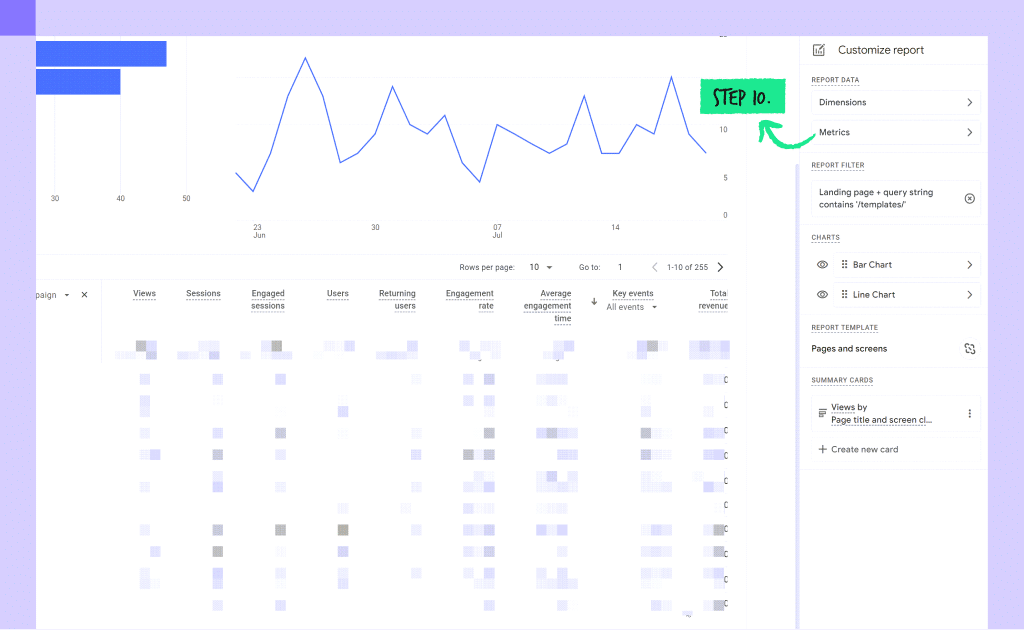1024x630 pixels.
Task: Sort by the Sessions column
Action: tap(203, 294)
